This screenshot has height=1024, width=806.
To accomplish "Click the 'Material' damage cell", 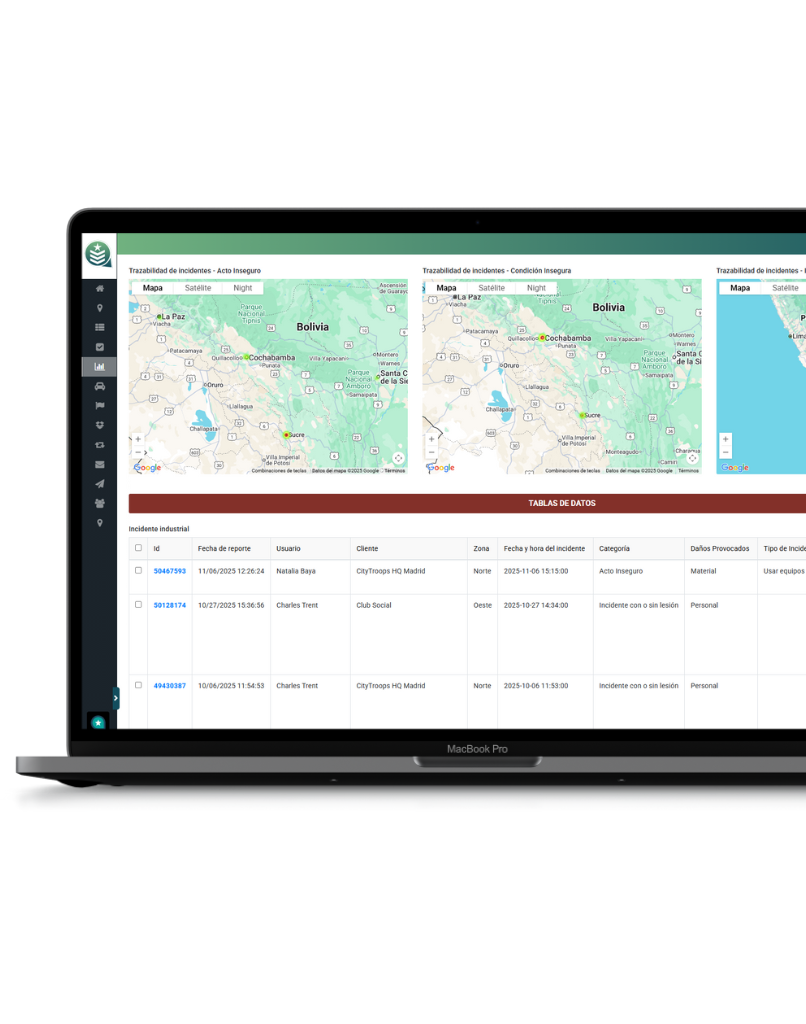I will point(703,571).
